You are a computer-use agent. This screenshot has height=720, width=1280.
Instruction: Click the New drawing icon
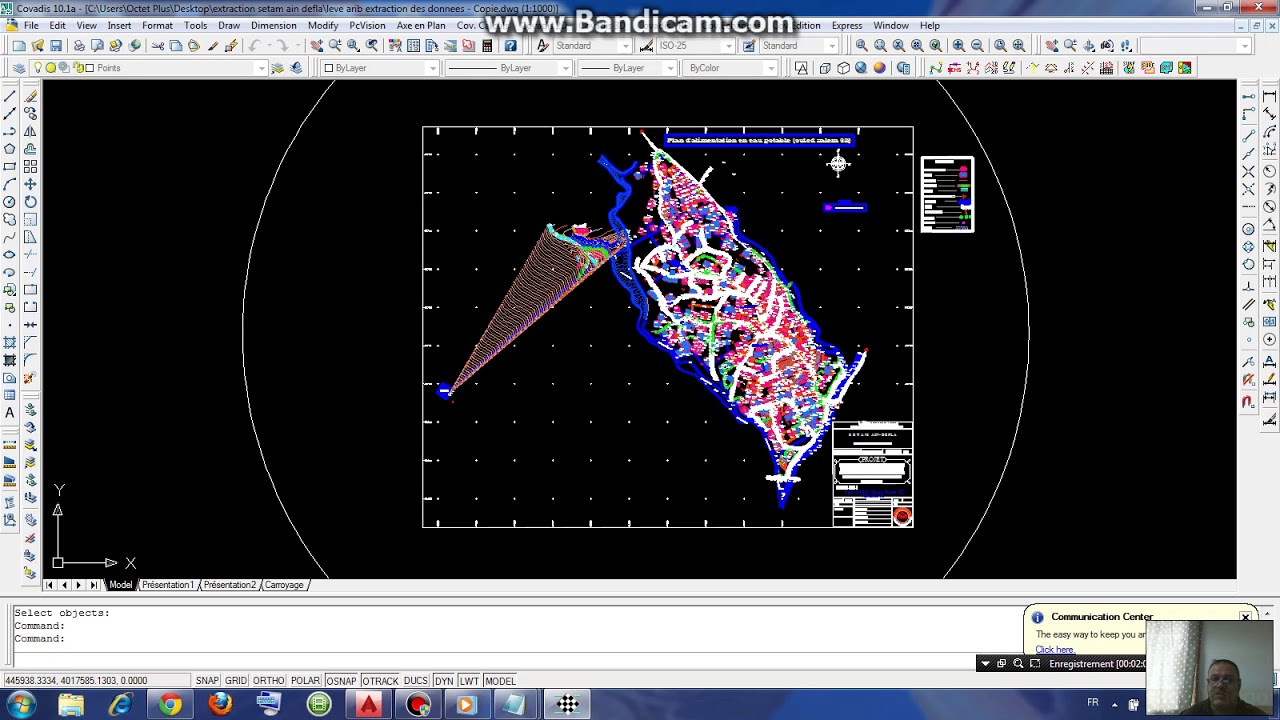click(x=20, y=46)
